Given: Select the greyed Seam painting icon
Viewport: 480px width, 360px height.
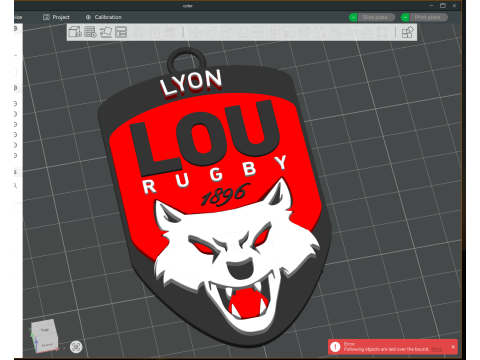Looking at the screenshot, I should [x=304, y=32].
